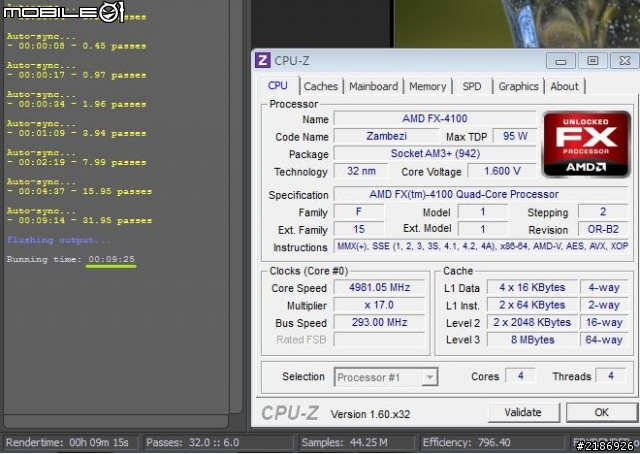
Task: Open the Graphics tab
Action: click(x=518, y=87)
